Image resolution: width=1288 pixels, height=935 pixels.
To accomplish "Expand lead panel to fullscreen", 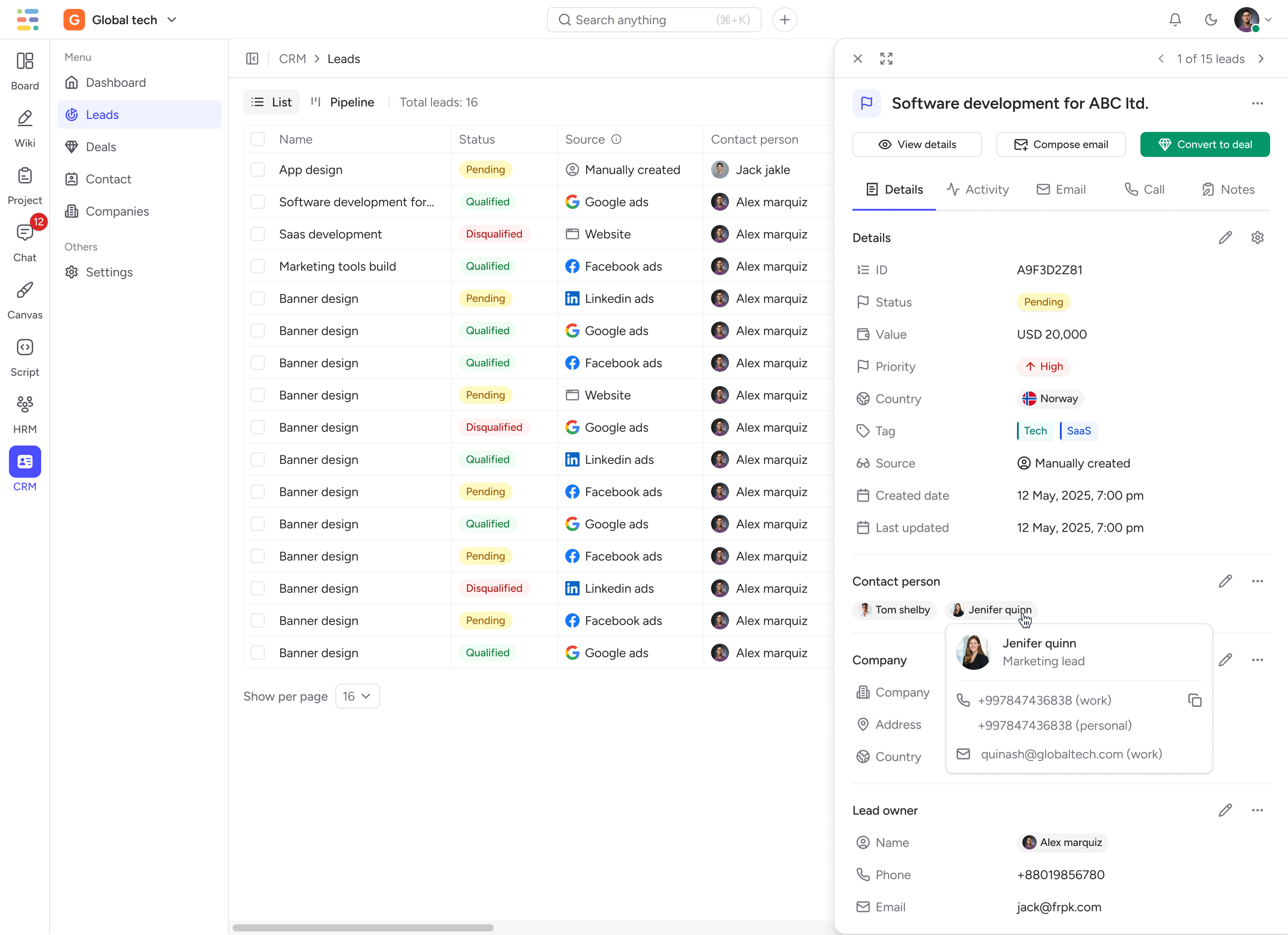I will tap(886, 59).
